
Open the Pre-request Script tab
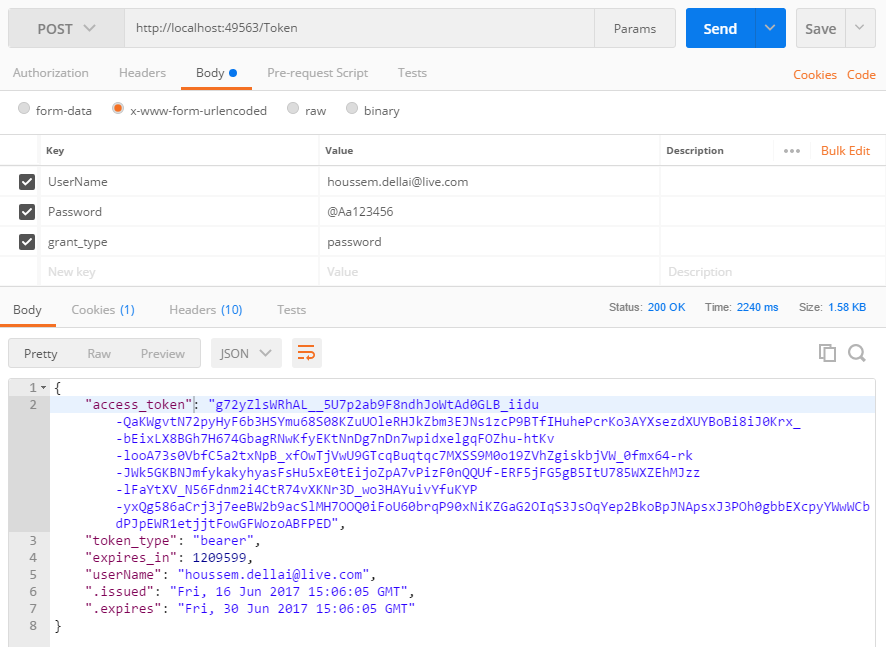(x=317, y=73)
